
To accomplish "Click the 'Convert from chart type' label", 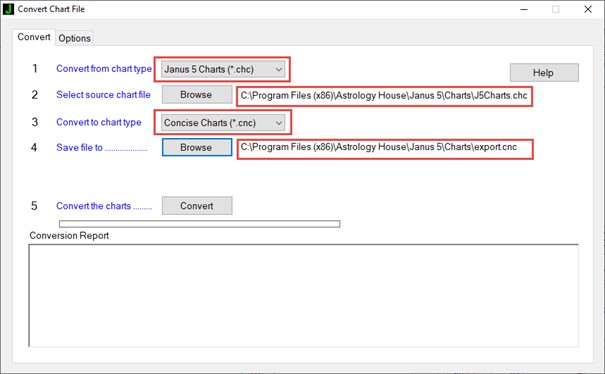I will [104, 69].
